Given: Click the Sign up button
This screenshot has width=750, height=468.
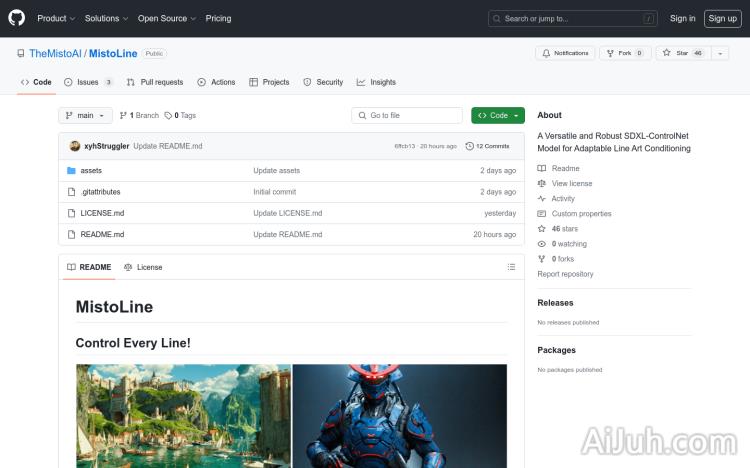Looking at the screenshot, I should tap(721, 18).
